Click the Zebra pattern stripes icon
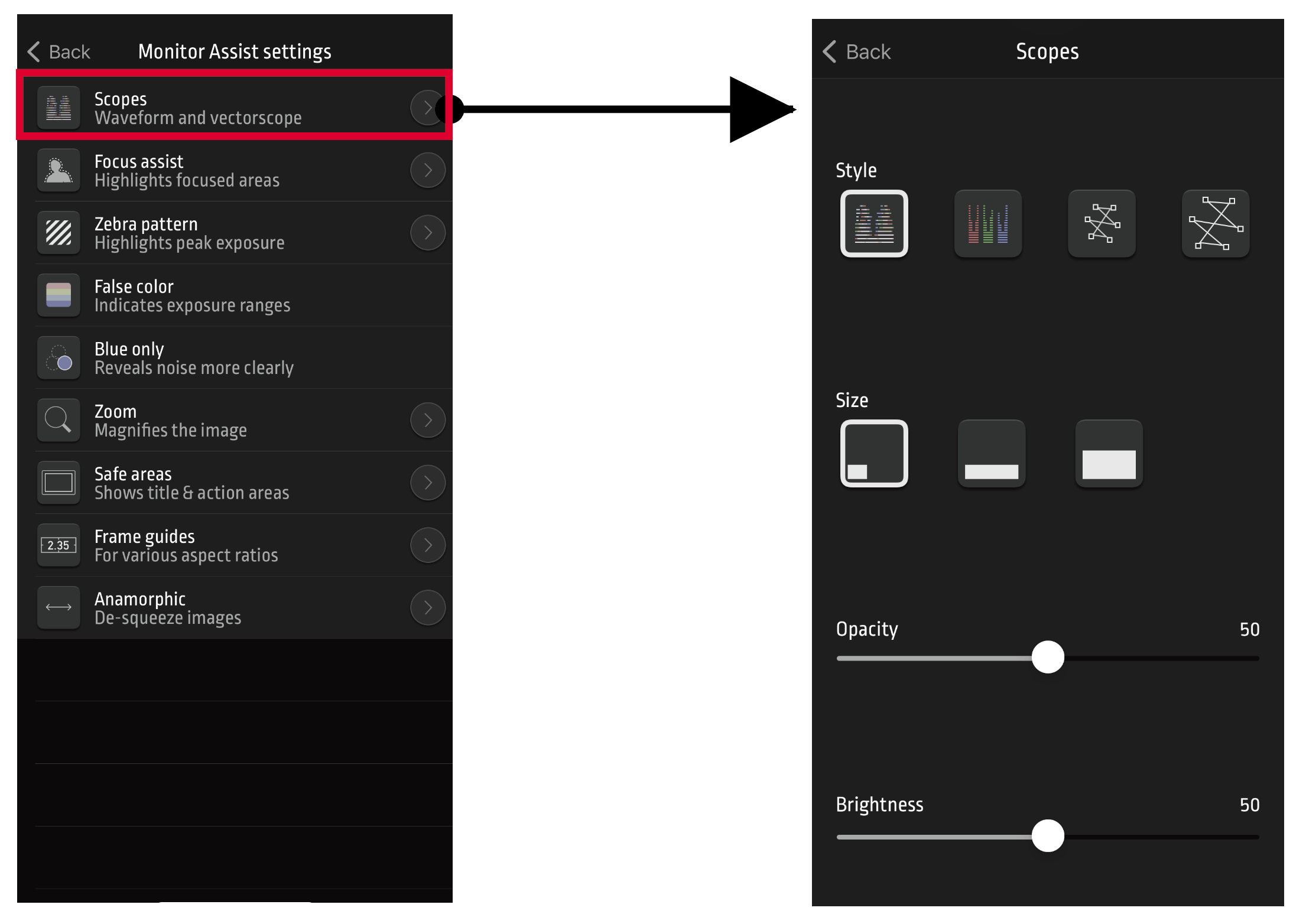 click(59, 233)
